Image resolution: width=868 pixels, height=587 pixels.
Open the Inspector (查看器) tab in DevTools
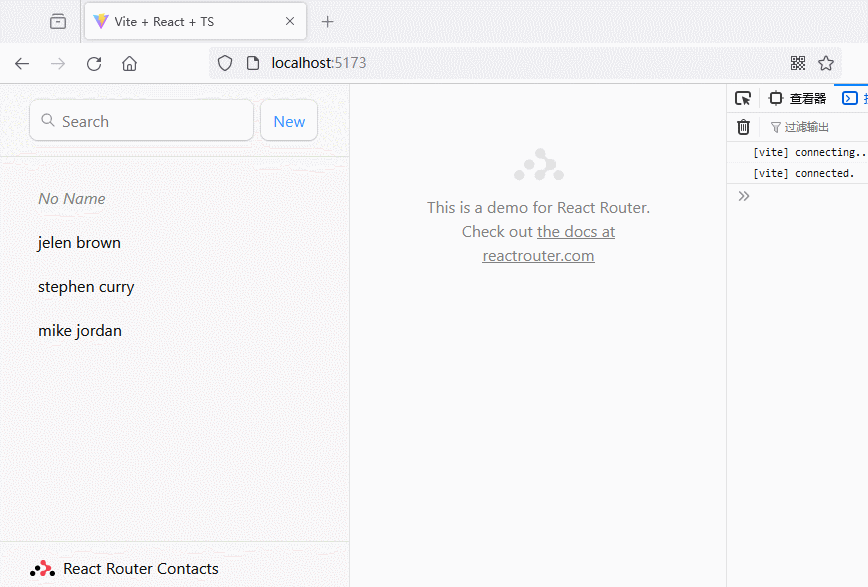click(798, 98)
